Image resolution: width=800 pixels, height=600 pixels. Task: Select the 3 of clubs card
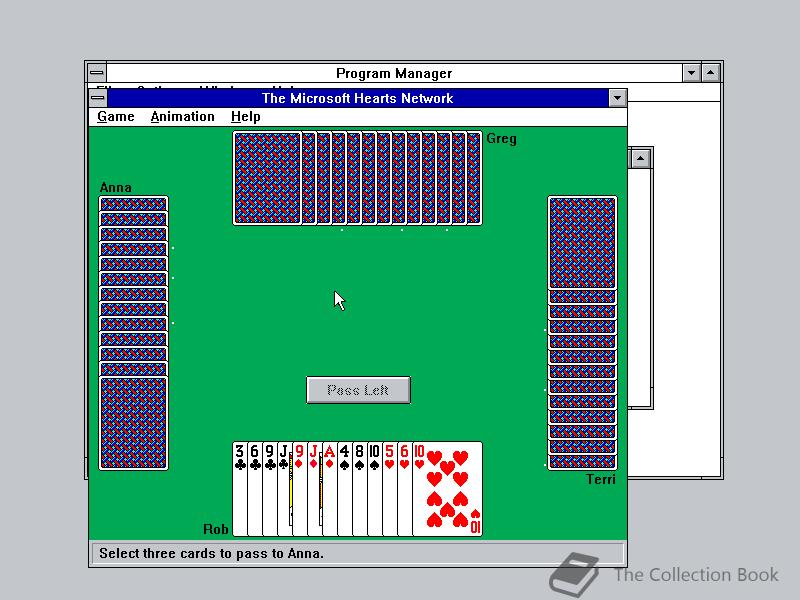(239, 489)
